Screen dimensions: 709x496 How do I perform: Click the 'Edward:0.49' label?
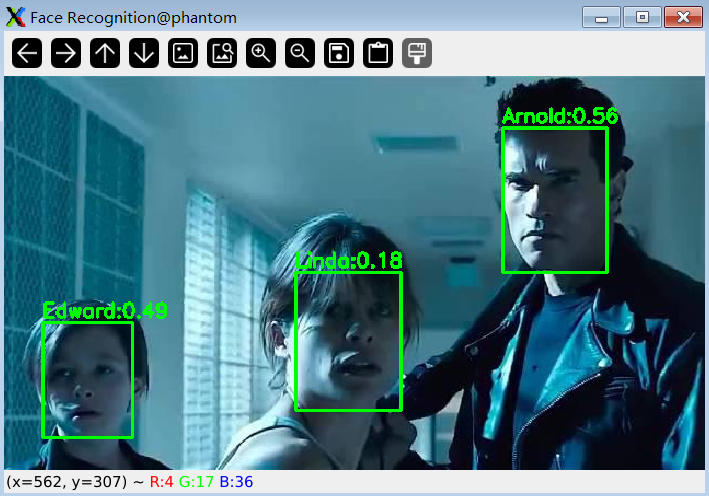(x=105, y=311)
